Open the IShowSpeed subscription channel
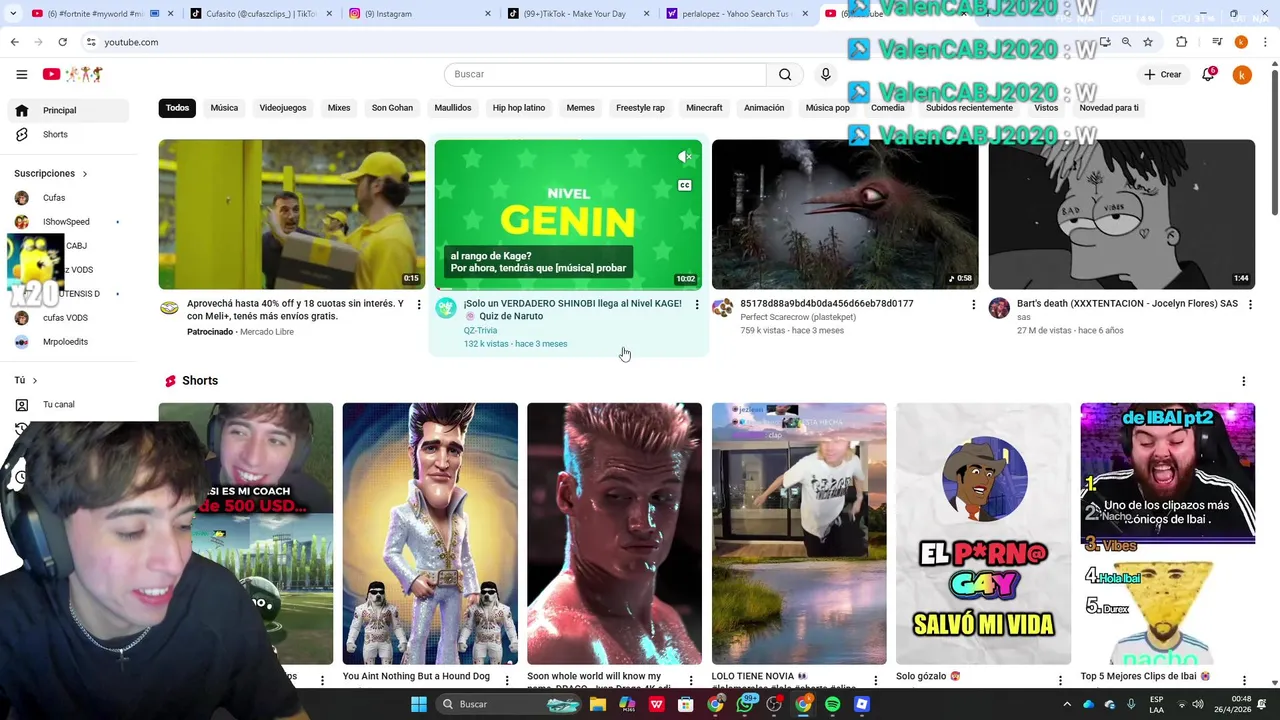The width and height of the screenshot is (1280, 720). tap(68, 222)
